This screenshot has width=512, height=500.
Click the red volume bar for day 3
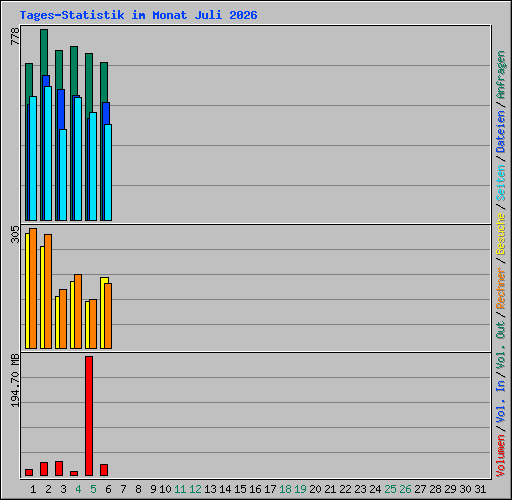tap(59, 468)
